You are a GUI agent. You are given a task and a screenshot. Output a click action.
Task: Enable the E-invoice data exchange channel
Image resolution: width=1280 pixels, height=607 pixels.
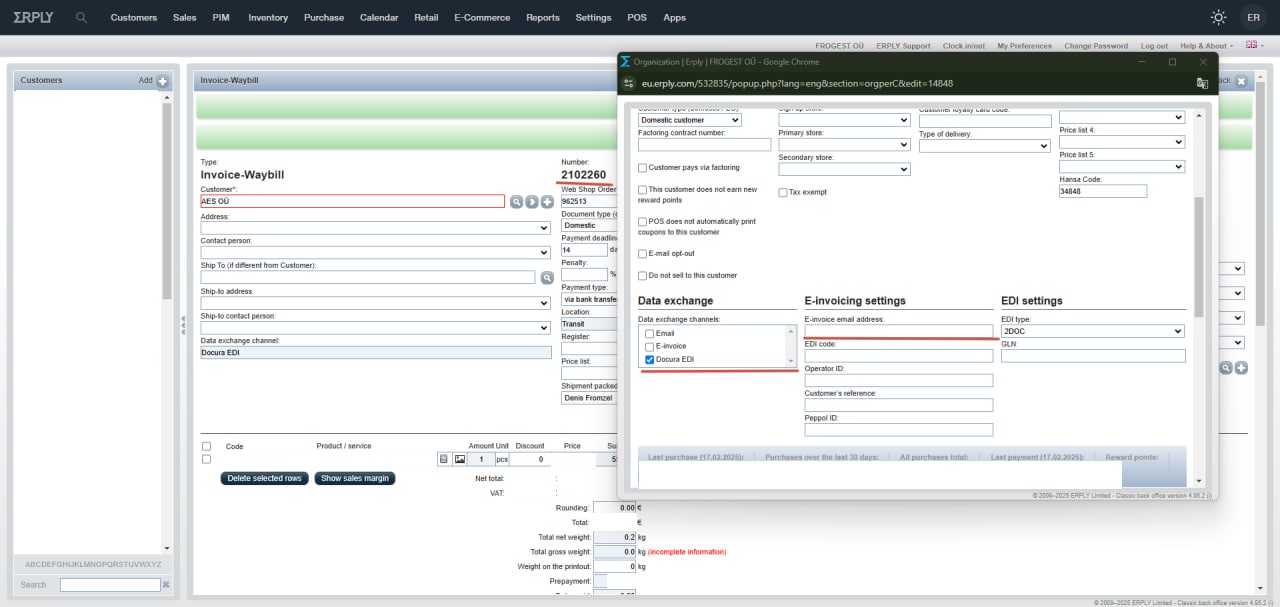(650, 346)
